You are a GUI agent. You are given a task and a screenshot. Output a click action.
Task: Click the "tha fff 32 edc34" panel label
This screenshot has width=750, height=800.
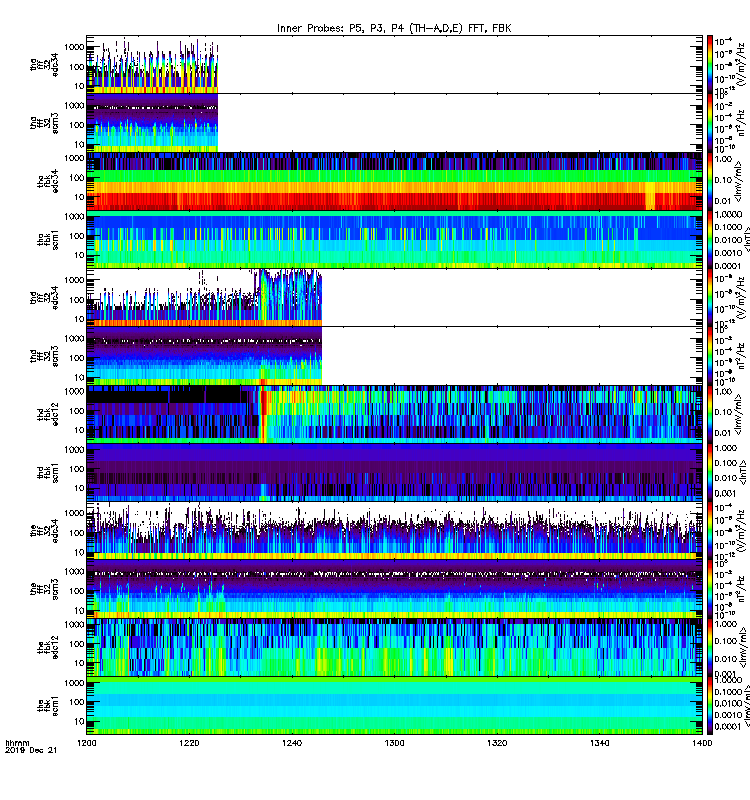(44, 65)
